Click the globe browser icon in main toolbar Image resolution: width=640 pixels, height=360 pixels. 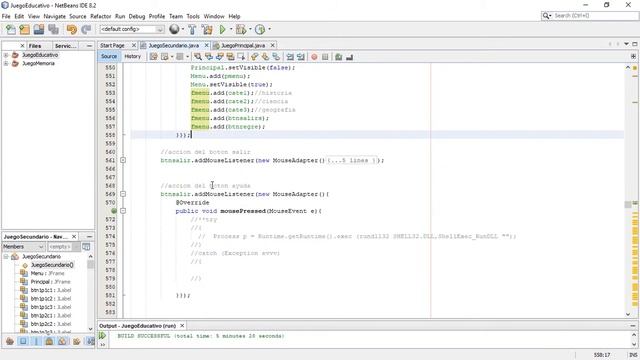(174, 29)
